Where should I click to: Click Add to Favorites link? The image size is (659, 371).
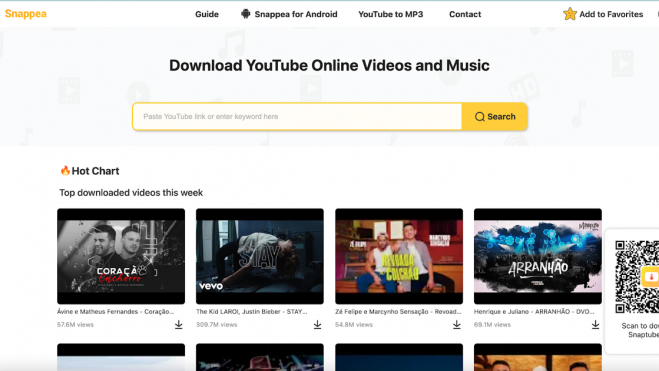(611, 14)
